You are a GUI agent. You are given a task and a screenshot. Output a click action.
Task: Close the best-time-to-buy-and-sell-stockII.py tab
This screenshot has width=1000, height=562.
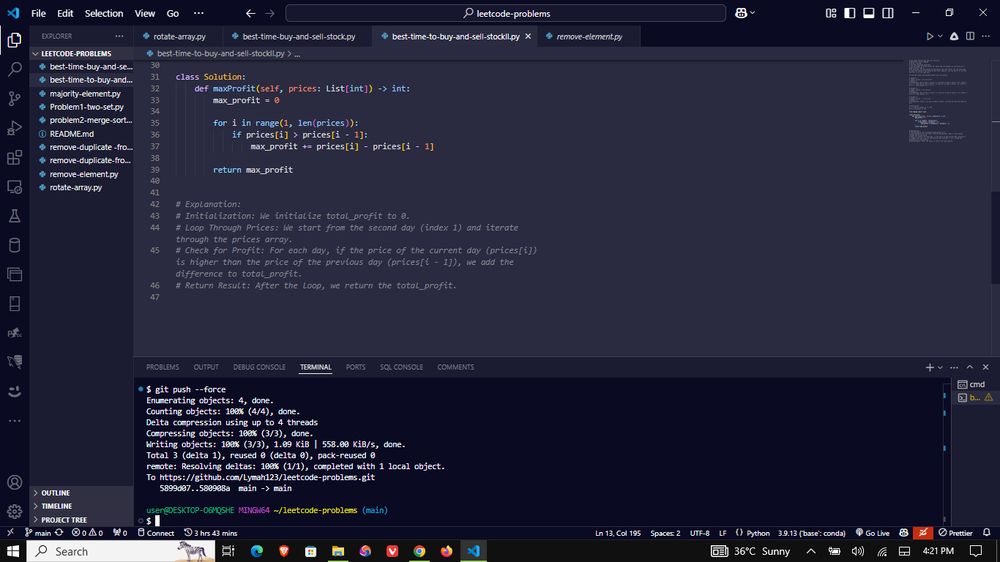527,36
